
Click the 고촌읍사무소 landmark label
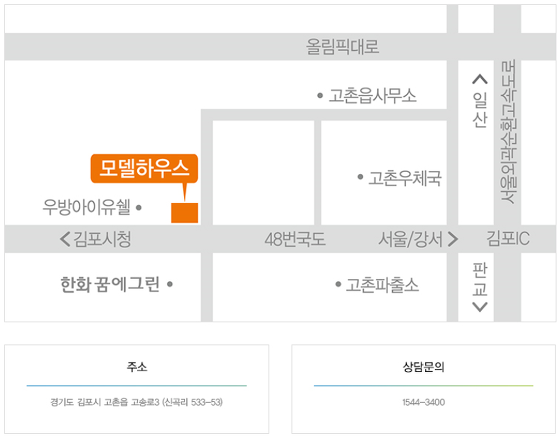tap(372, 96)
